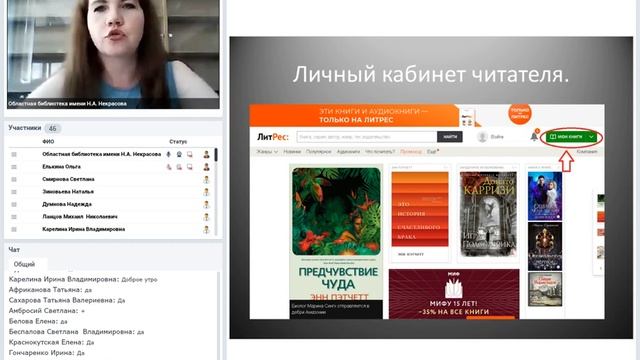Click notification bell icon on LitRes slide
Viewport: 640px width, 360px height.
pyautogui.click(x=534, y=136)
